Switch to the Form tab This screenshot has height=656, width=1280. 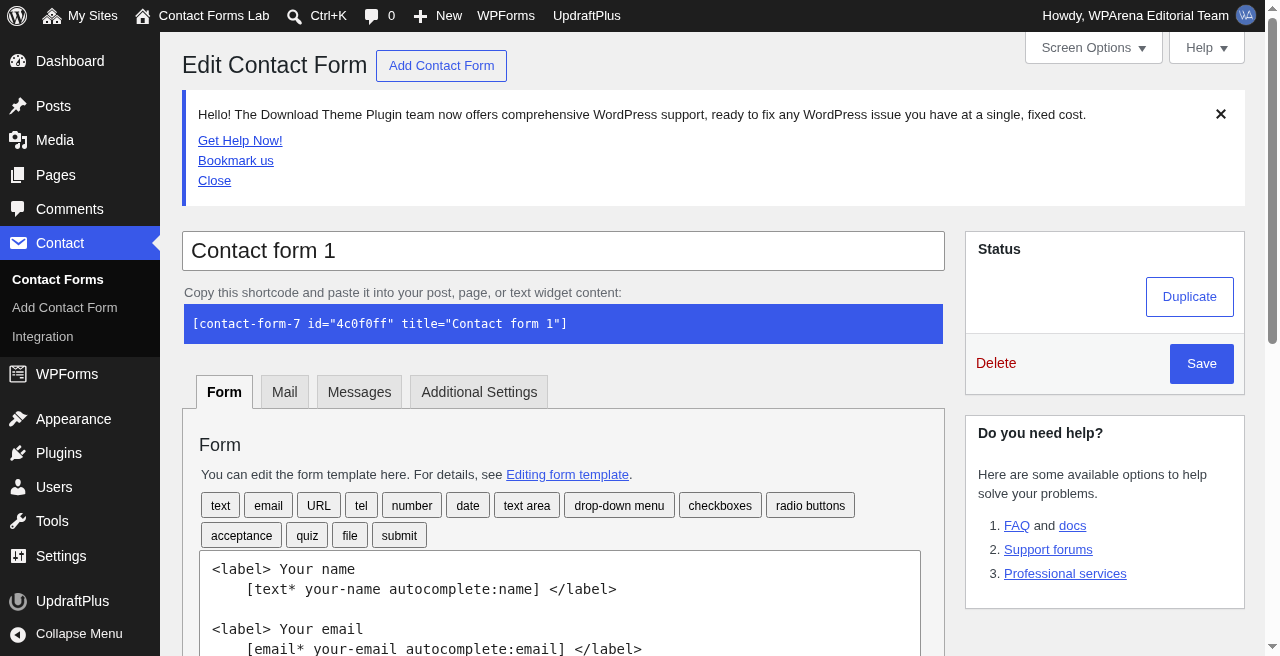pos(224,392)
